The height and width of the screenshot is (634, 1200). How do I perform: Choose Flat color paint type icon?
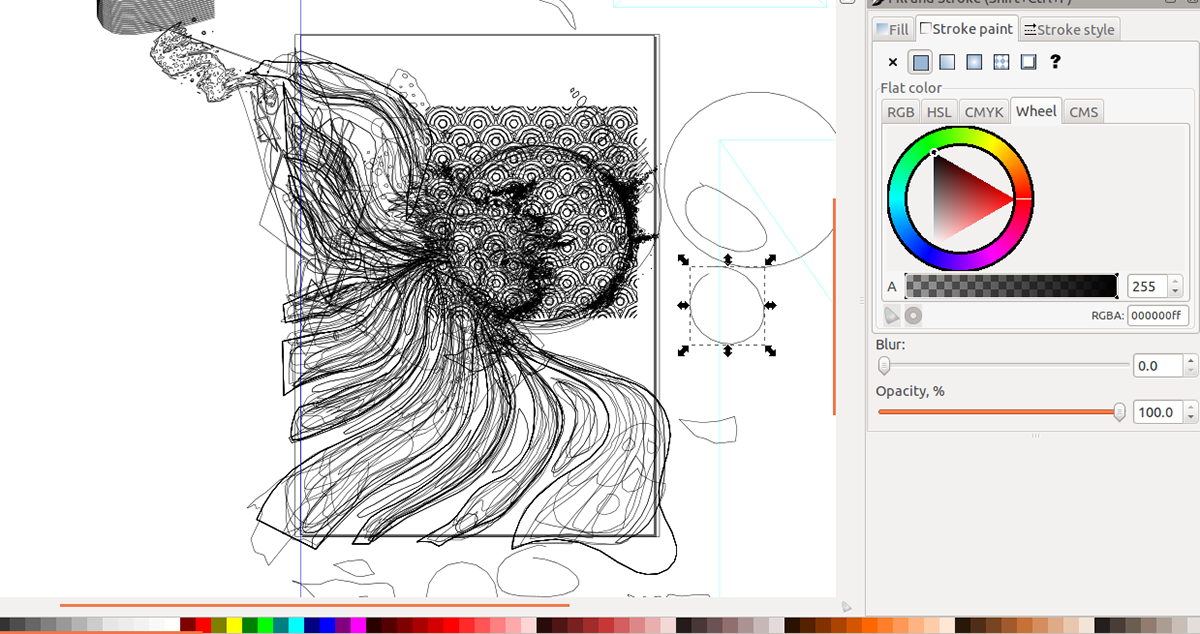click(920, 62)
